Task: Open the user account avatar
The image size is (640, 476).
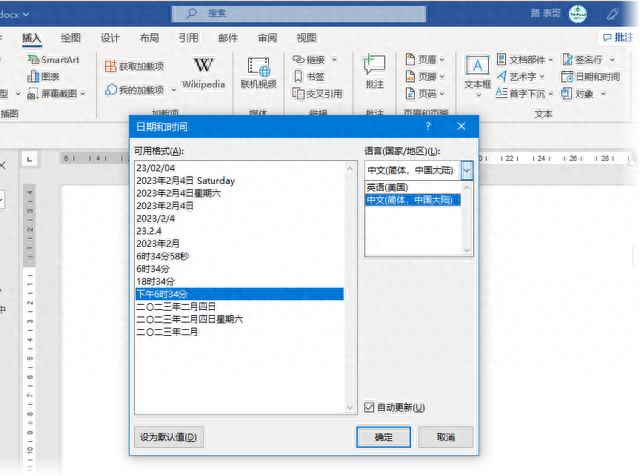Action: click(578, 14)
